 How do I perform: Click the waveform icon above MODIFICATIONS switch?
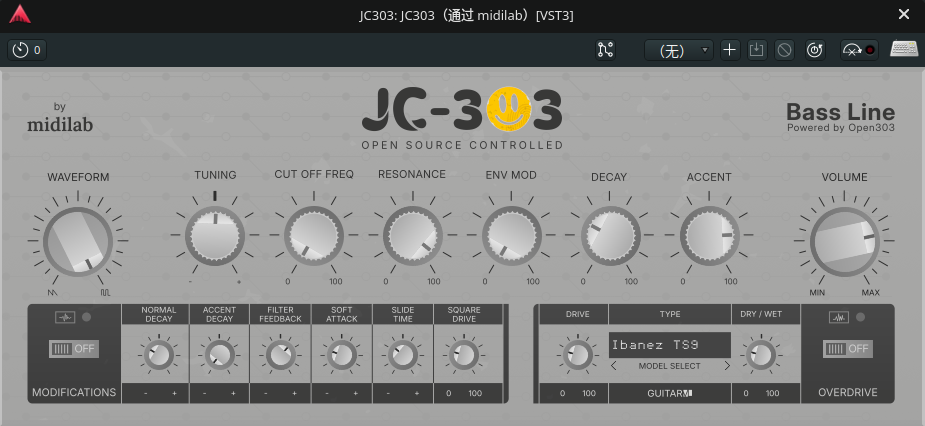65,317
